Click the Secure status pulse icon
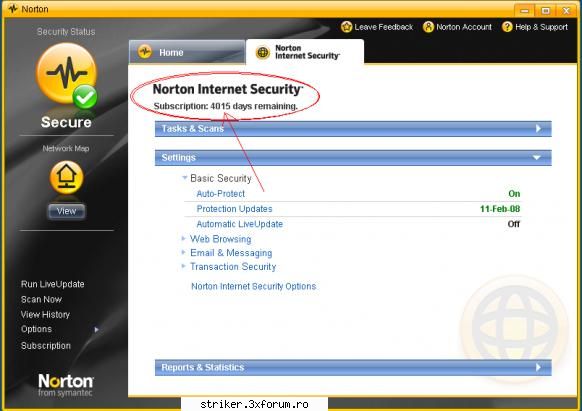582x411 pixels. coord(66,75)
